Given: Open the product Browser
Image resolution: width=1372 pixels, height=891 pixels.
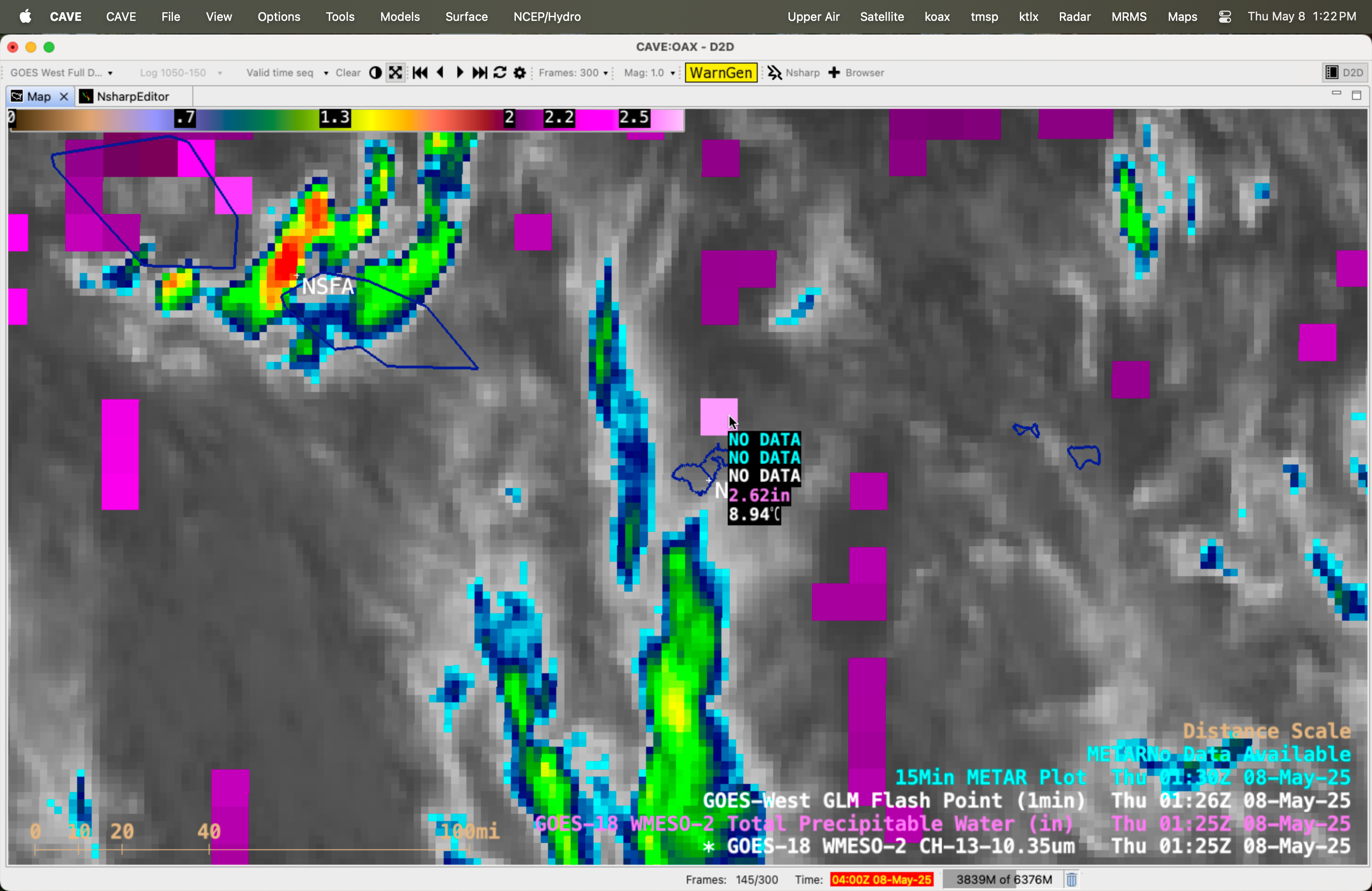Looking at the screenshot, I should [x=857, y=73].
